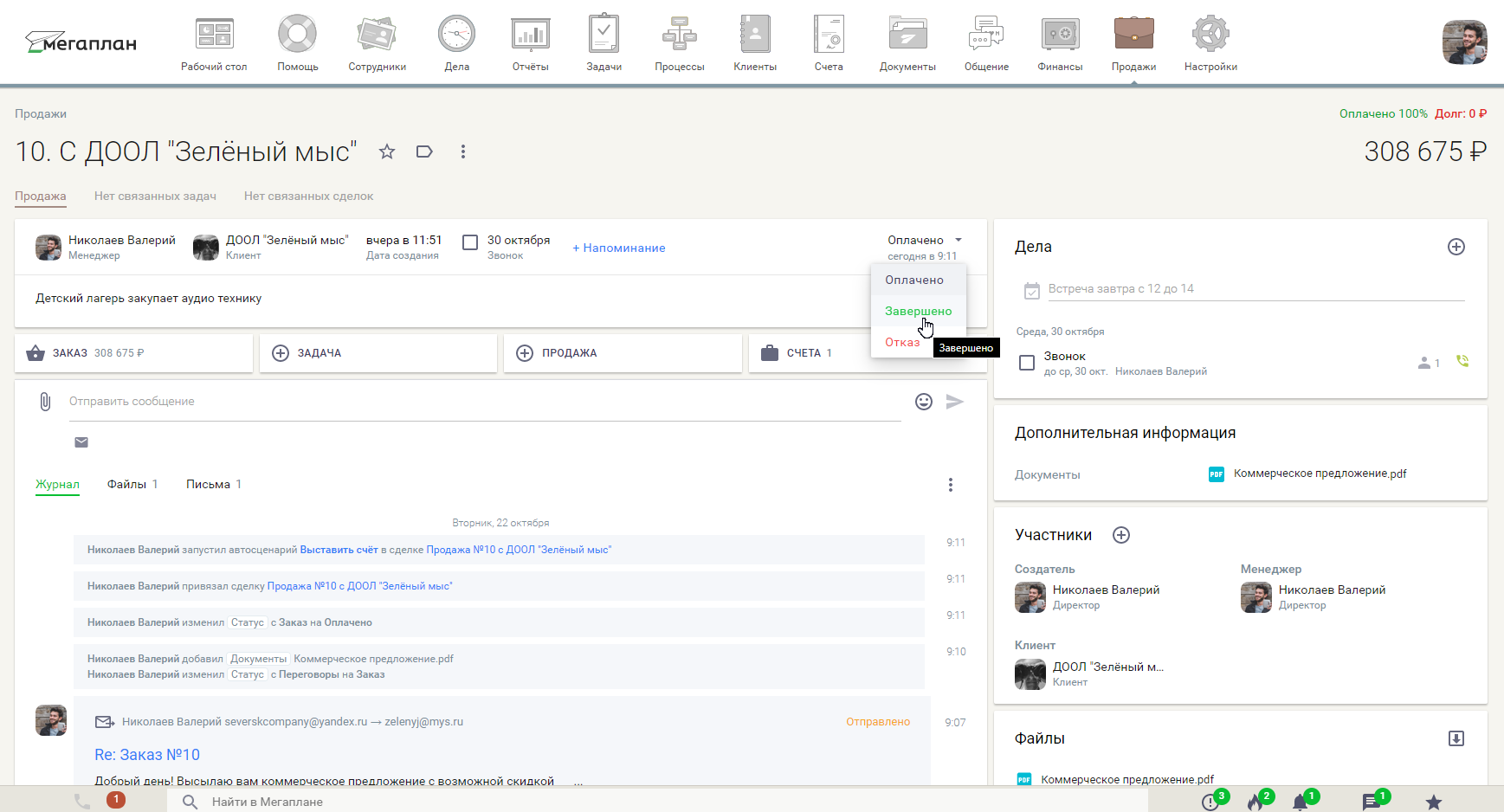Viewport: 1504px width, 812px height.
Task: Open chat messages icon in bottom bar
Action: [1372, 802]
